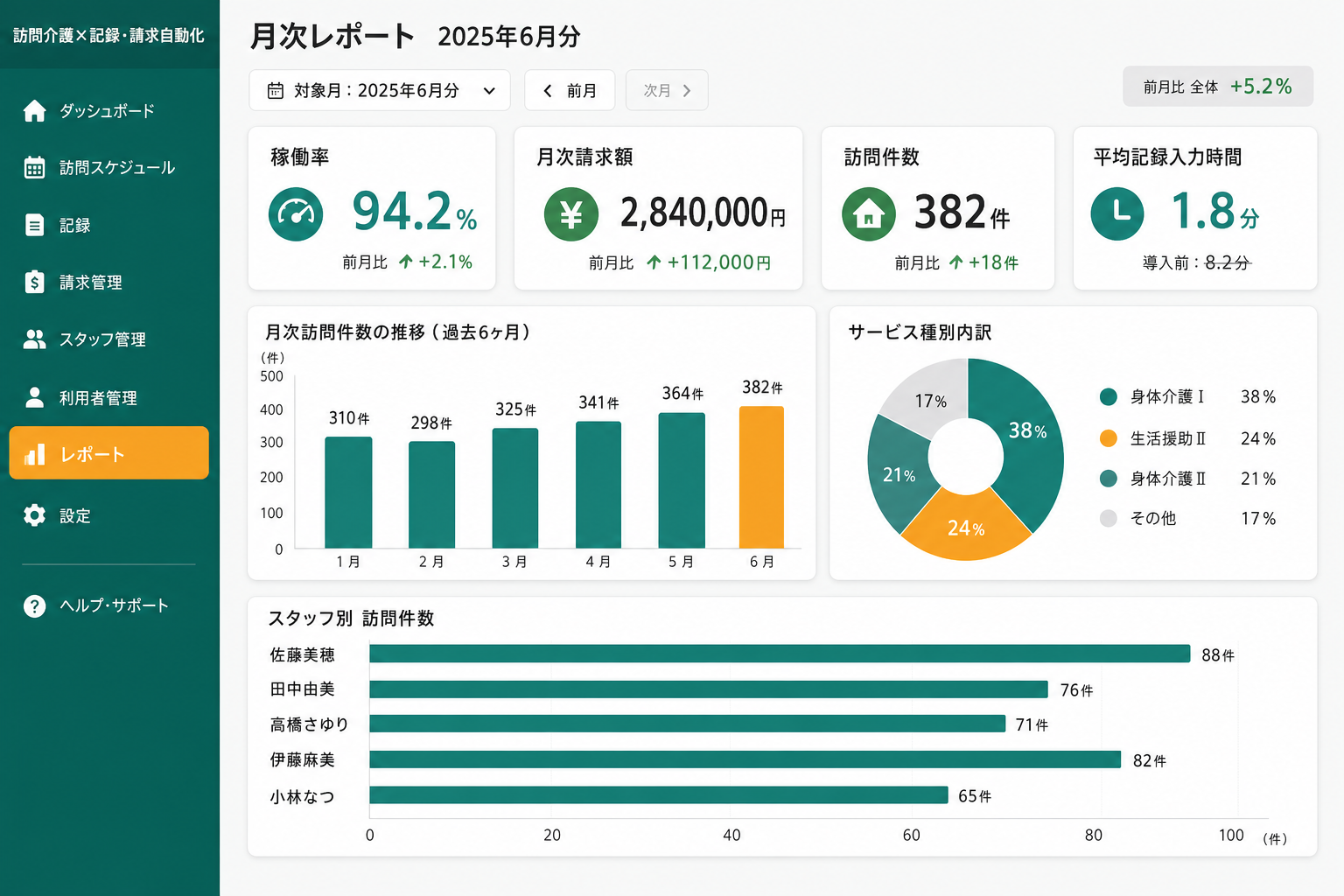The height and width of the screenshot is (896, 1344).
Task: Click the 身体介護 I legend color dot
Action: click(x=1108, y=396)
